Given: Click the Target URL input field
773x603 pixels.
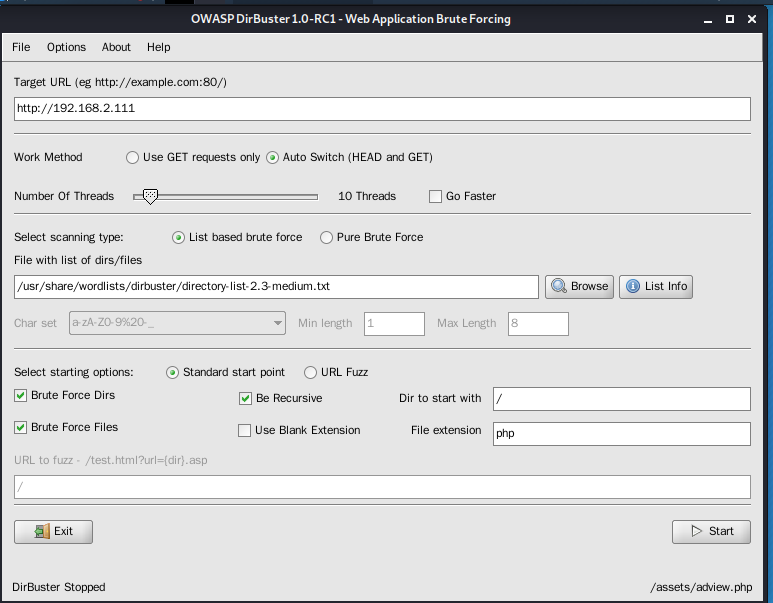Looking at the screenshot, I should pos(382,109).
